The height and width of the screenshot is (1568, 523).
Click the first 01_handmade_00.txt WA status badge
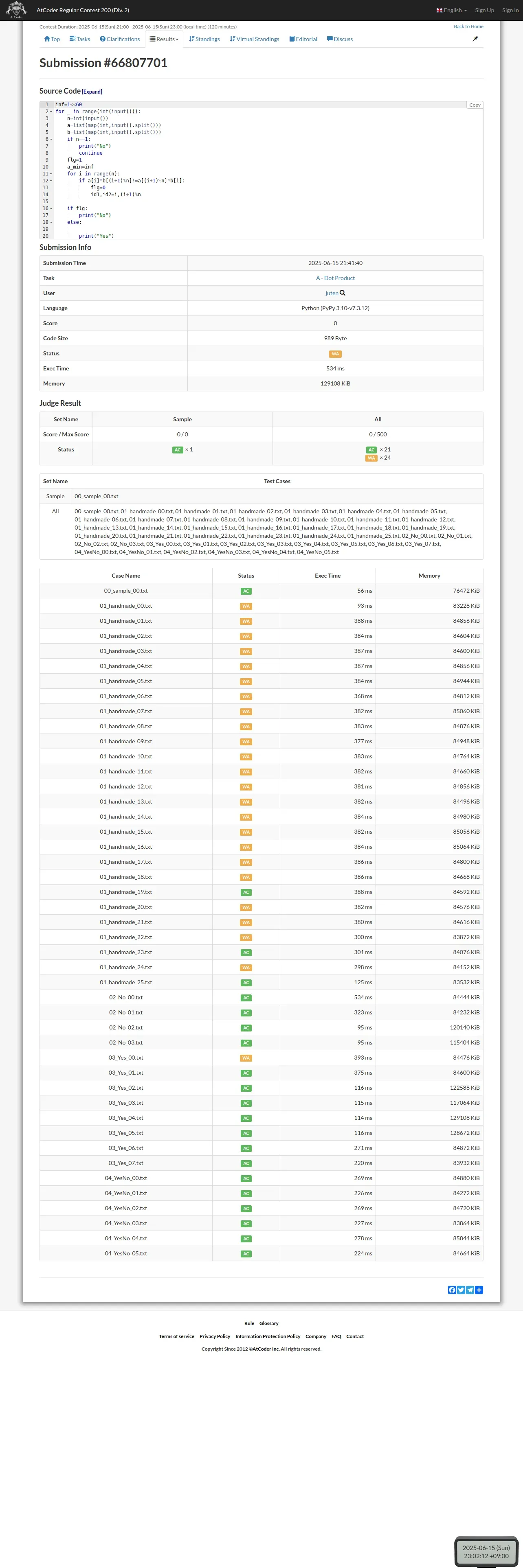(246, 606)
